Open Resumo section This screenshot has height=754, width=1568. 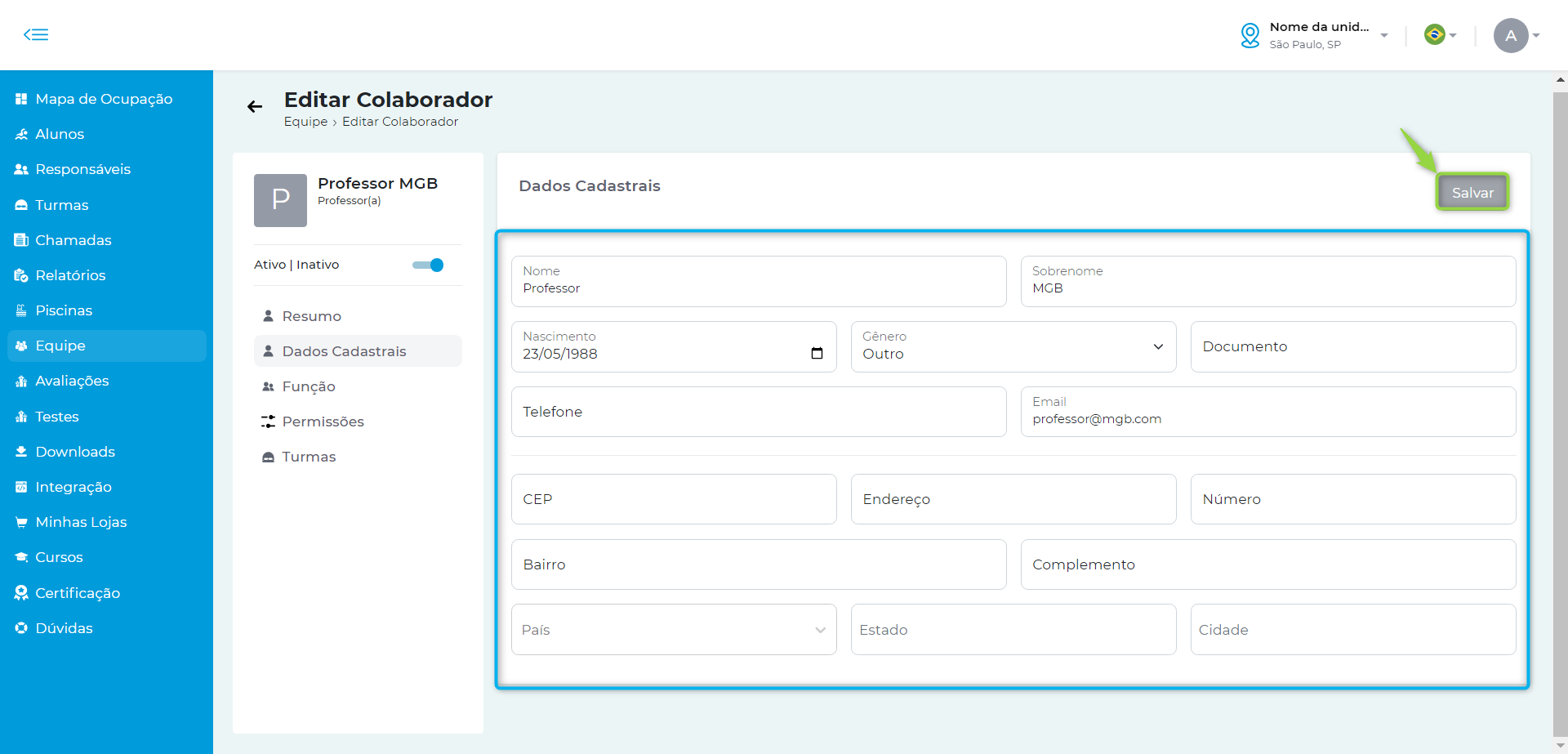[358, 316]
